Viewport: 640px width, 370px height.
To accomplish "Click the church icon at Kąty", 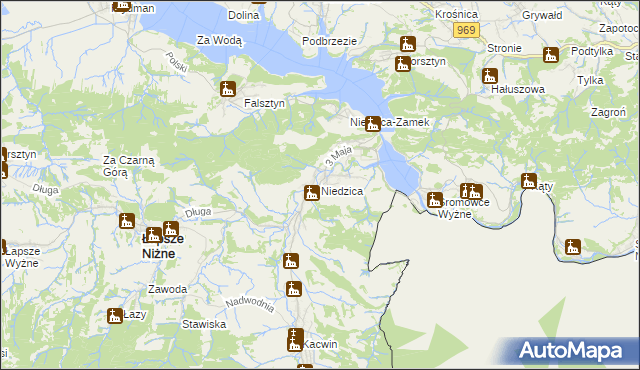I will coord(529,181).
